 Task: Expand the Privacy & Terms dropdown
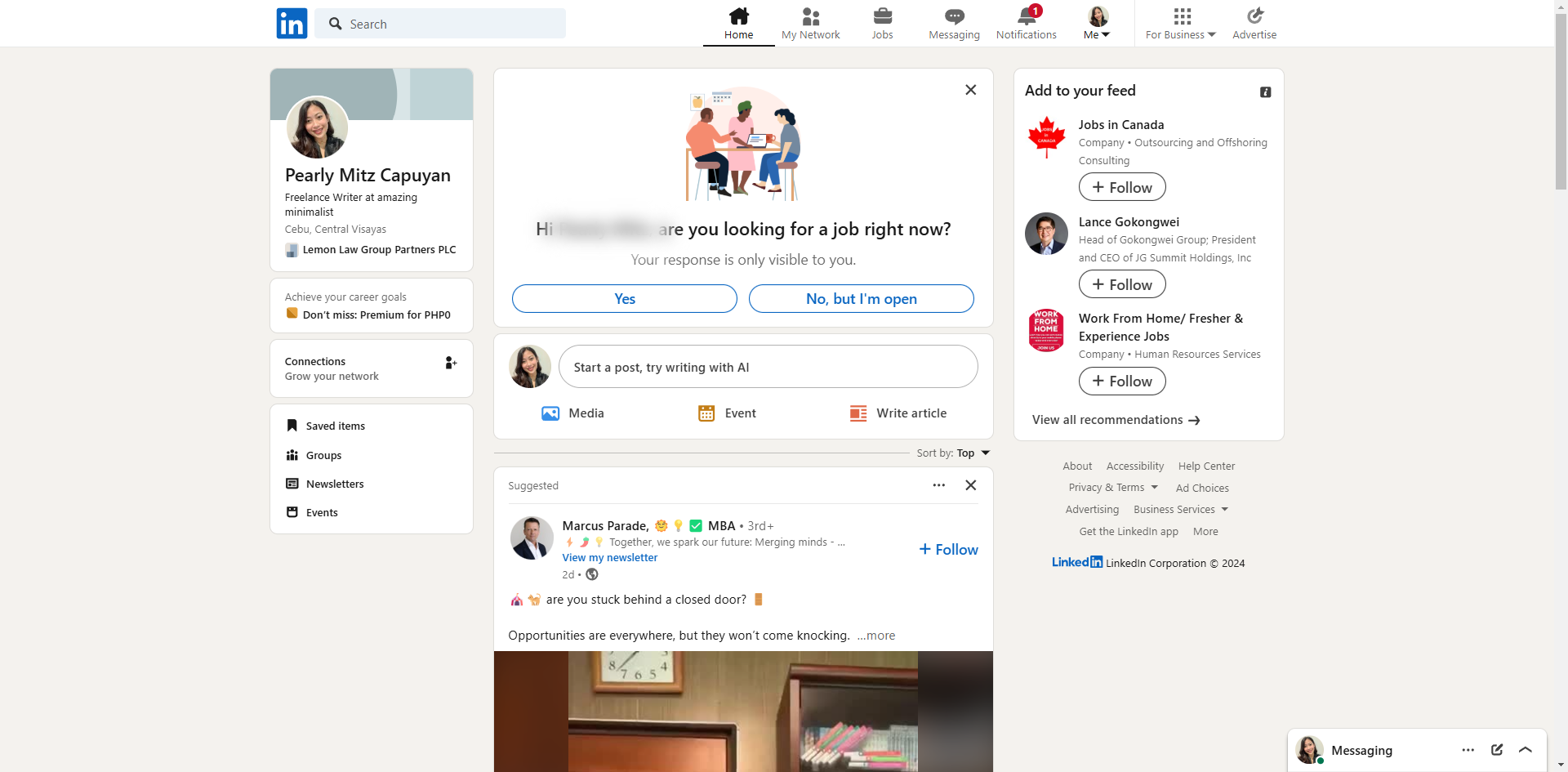(x=1113, y=488)
